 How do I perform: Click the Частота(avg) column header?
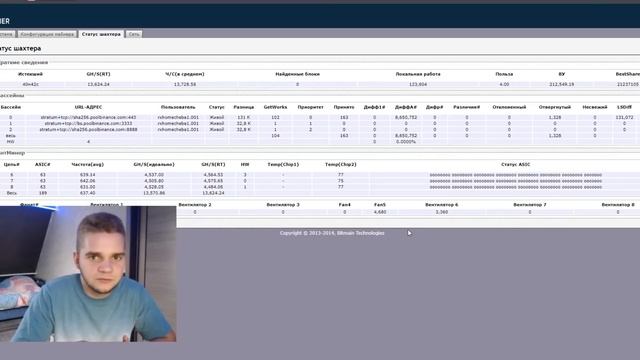click(88, 164)
